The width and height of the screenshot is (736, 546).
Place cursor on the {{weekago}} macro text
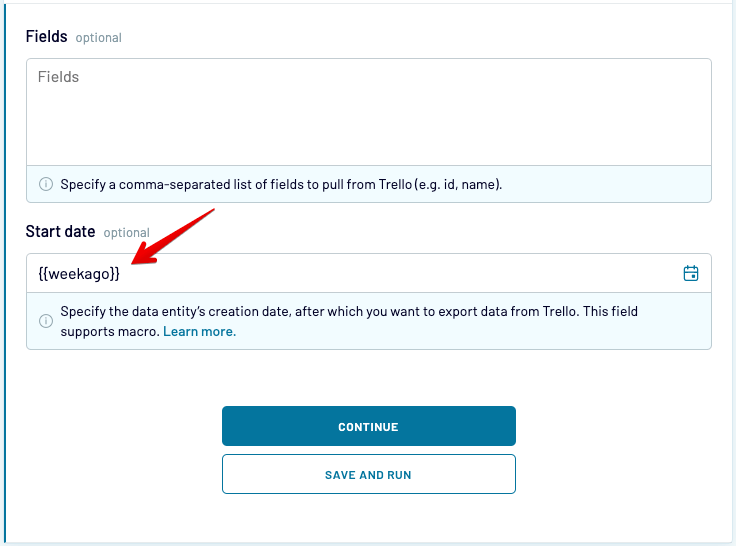pos(79,274)
